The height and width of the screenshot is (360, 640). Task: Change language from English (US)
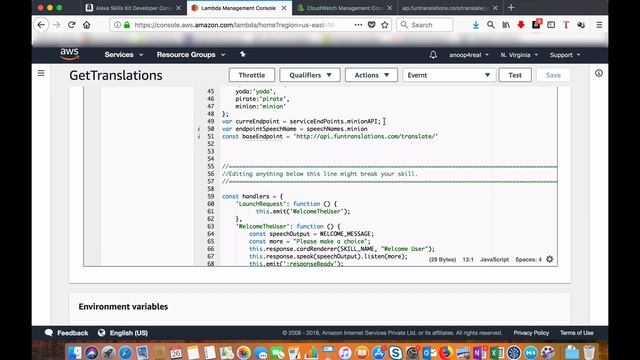click(123, 333)
